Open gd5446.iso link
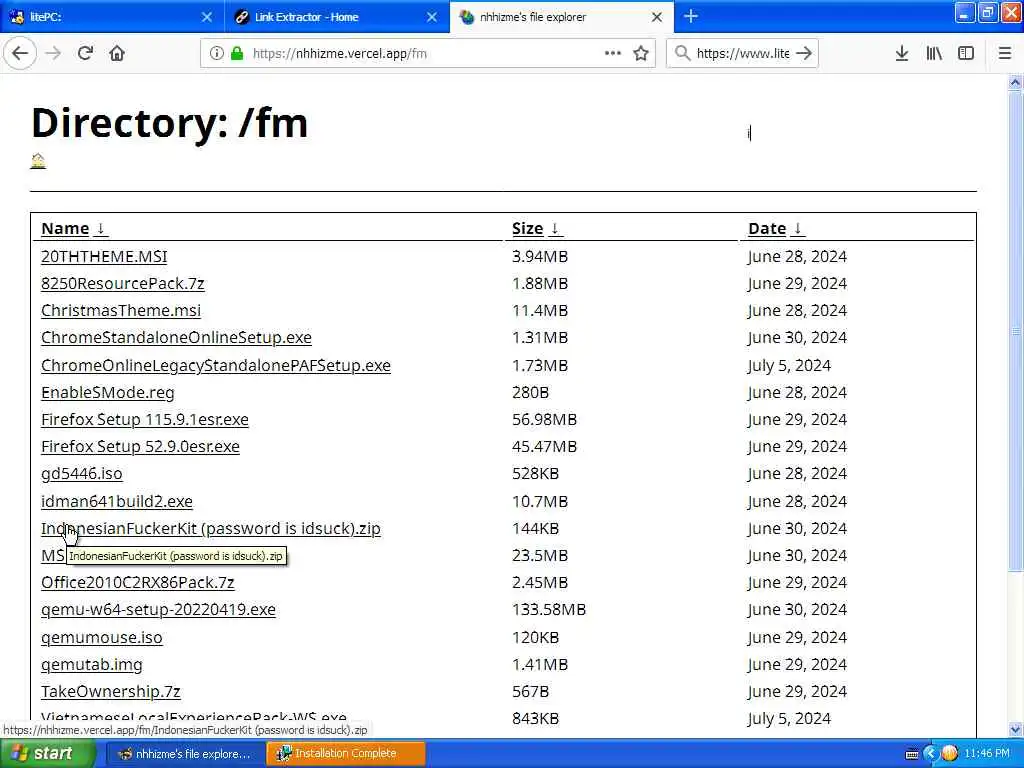 [x=82, y=473]
